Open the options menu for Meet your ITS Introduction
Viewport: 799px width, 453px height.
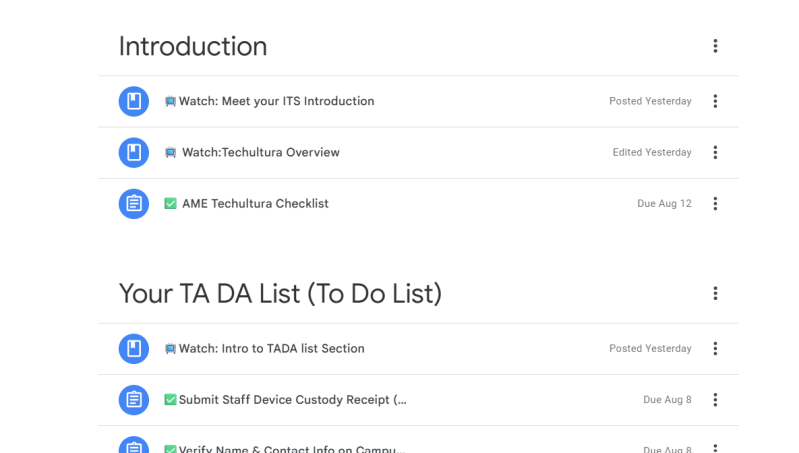pyautogui.click(x=715, y=101)
